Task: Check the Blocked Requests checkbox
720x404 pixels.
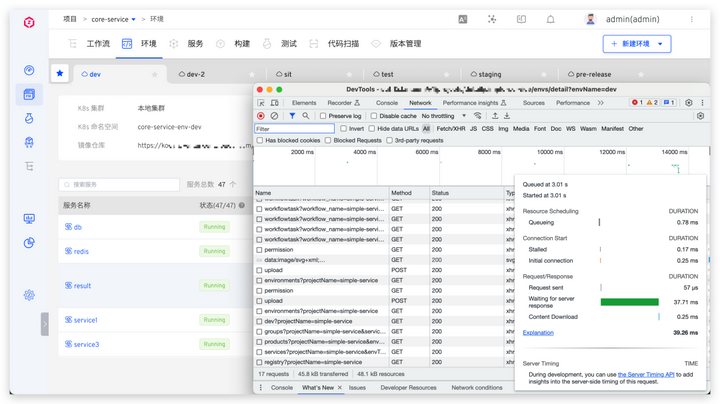Action: pyautogui.click(x=328, y=140)
